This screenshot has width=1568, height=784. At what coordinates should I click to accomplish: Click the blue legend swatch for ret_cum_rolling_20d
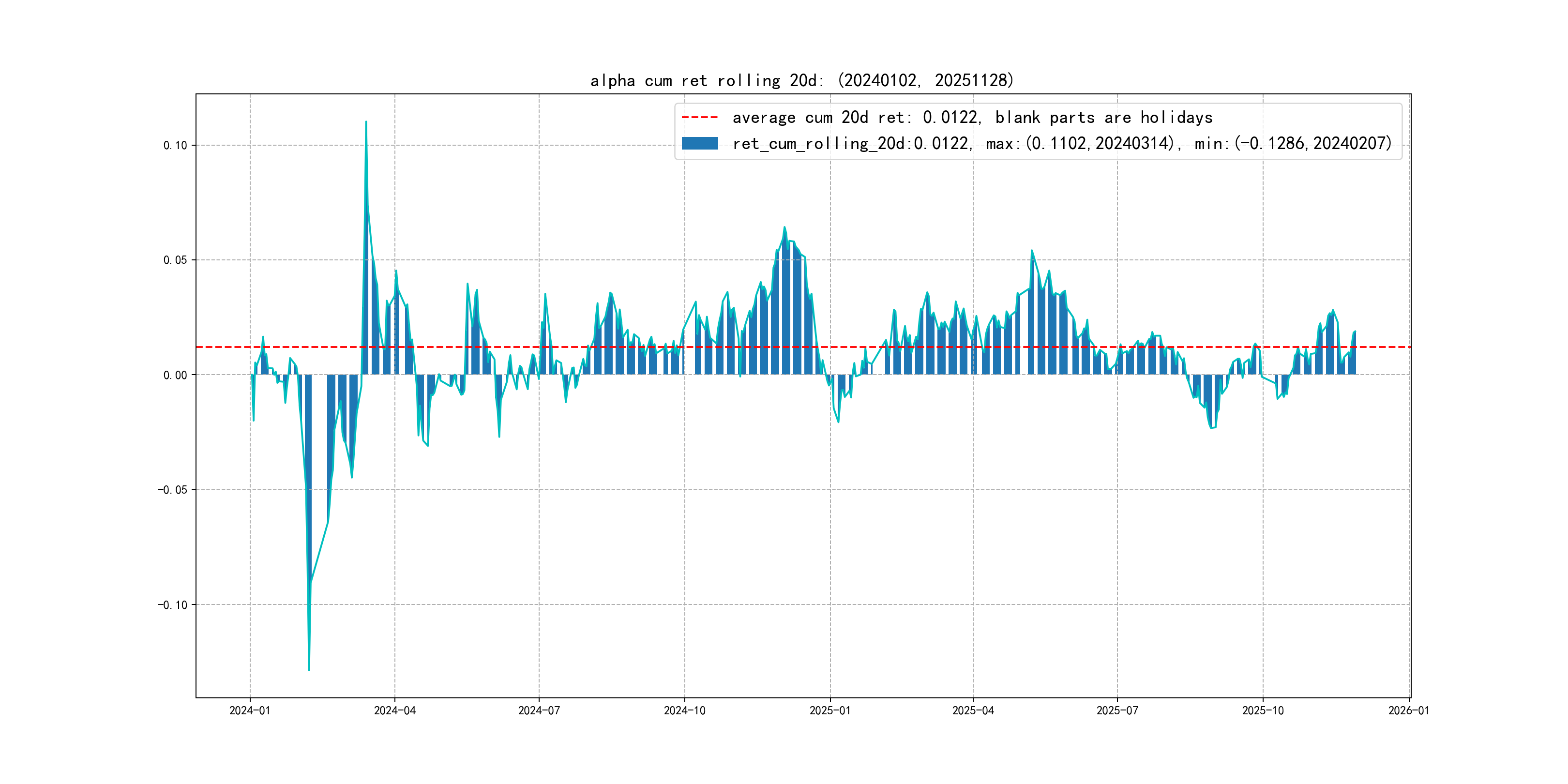pyautogui.click(x=699, y=144)
